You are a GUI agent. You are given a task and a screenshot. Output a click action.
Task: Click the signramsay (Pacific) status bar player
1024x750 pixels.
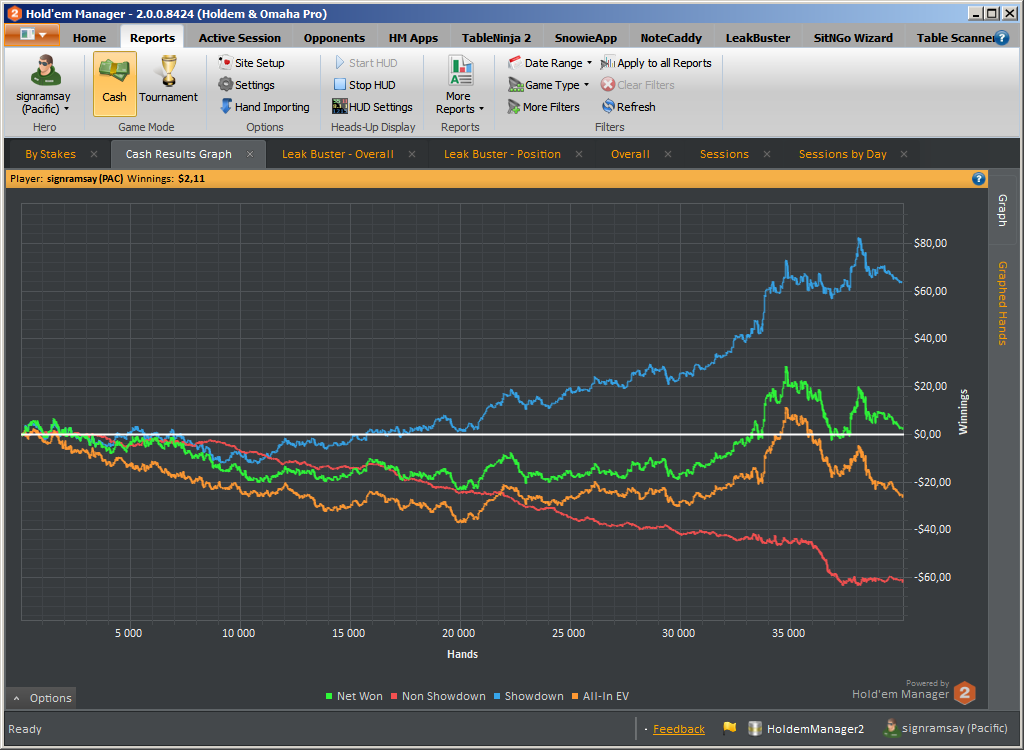tap(945, 728)
